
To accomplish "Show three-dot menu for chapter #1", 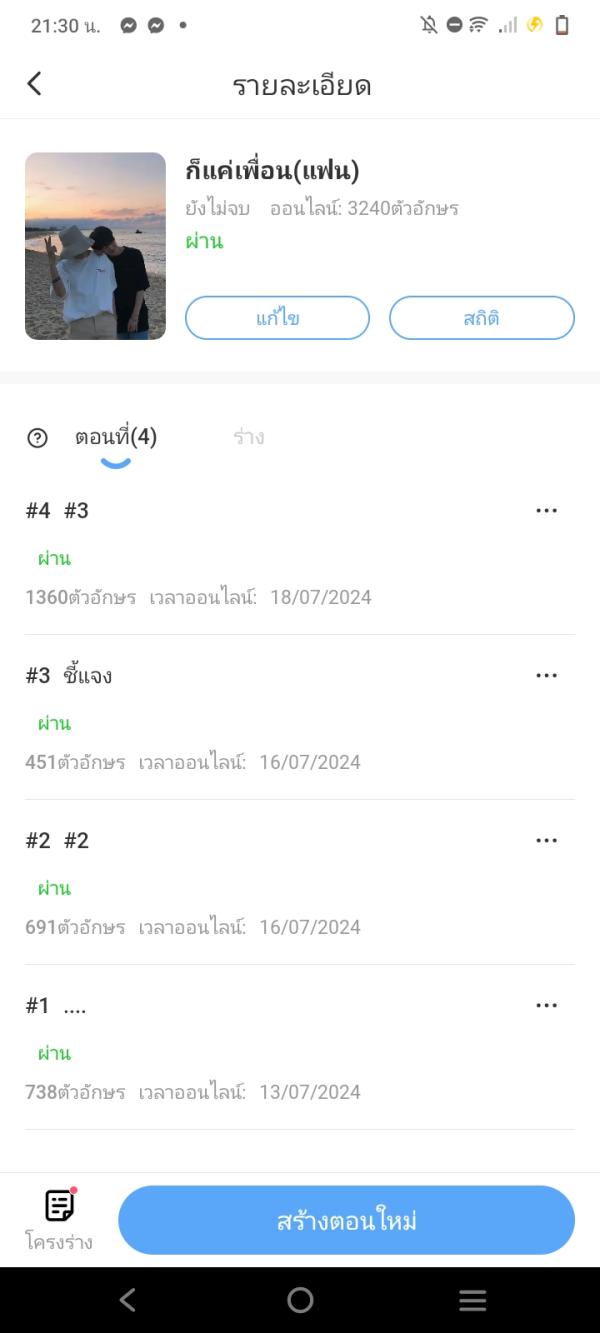I will click(546, 1006).
